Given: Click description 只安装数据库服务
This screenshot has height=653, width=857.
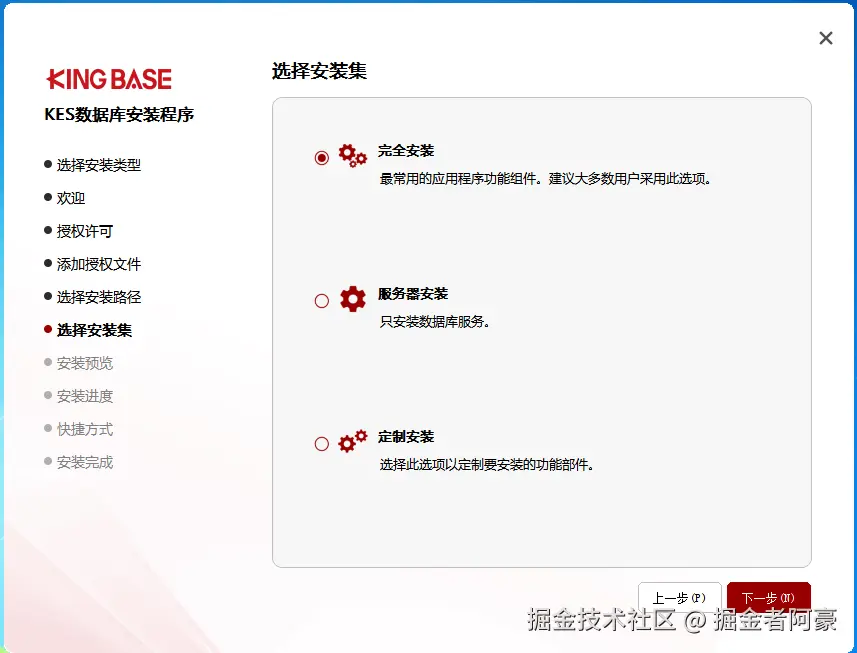Looking at the screenshot, I should tap(435, 321).
